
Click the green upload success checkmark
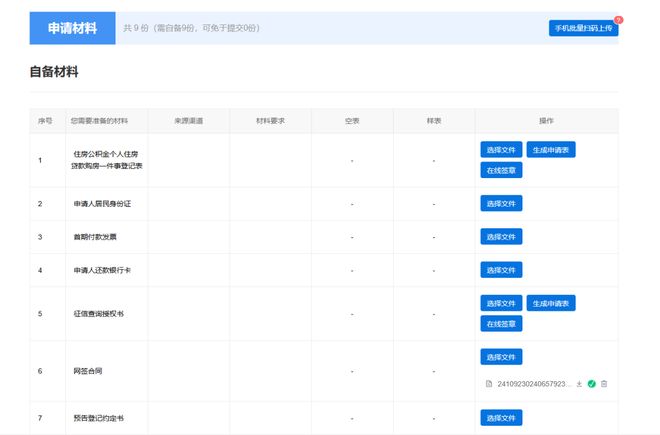point(591,383)
